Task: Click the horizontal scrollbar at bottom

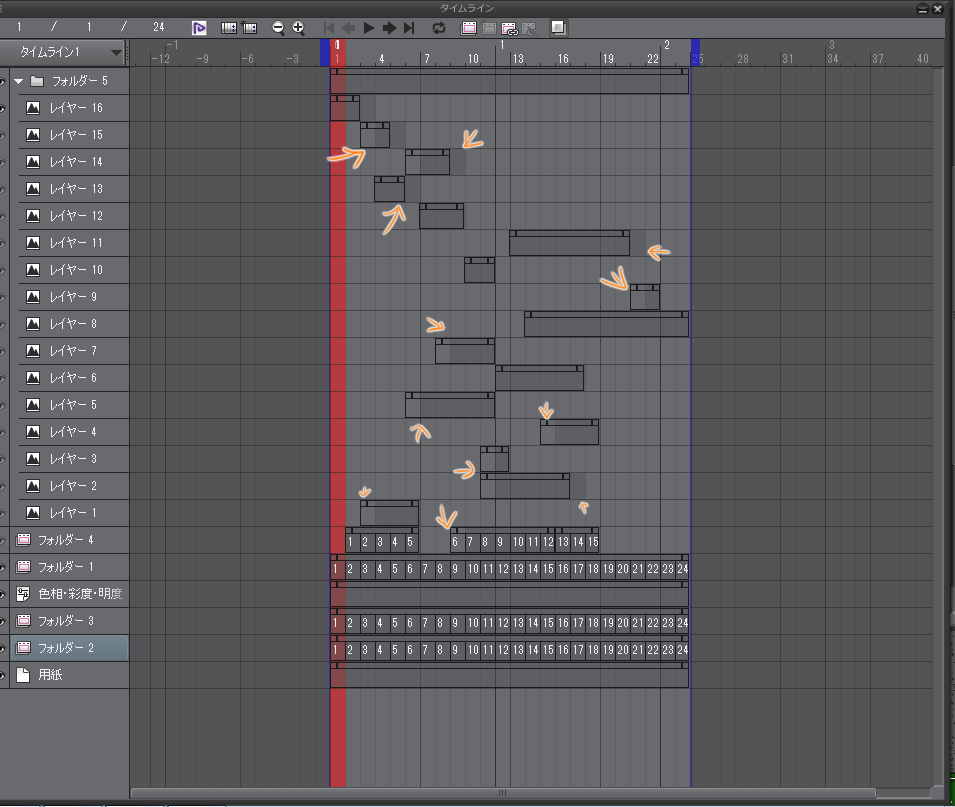Action: tap(503, 793)
